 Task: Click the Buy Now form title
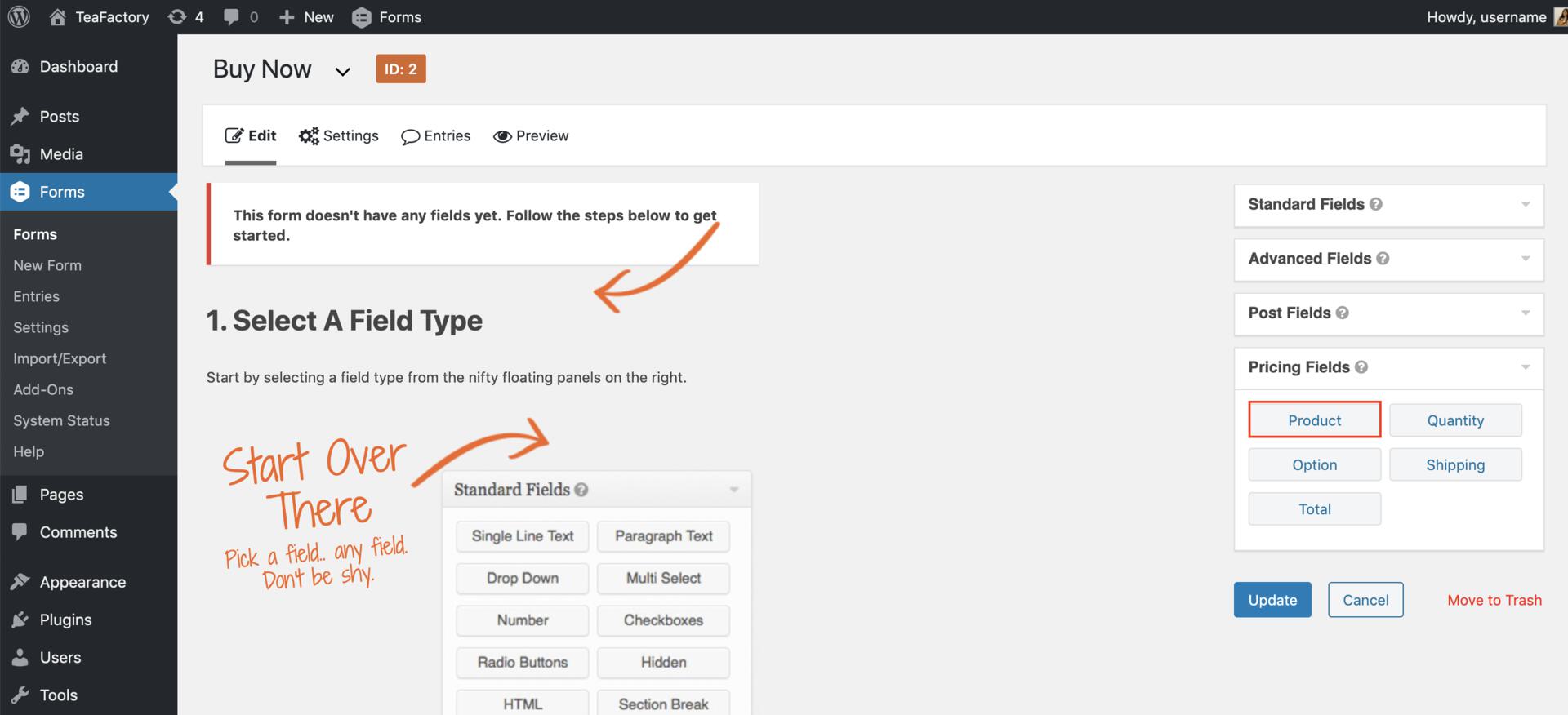pos(262,69)
